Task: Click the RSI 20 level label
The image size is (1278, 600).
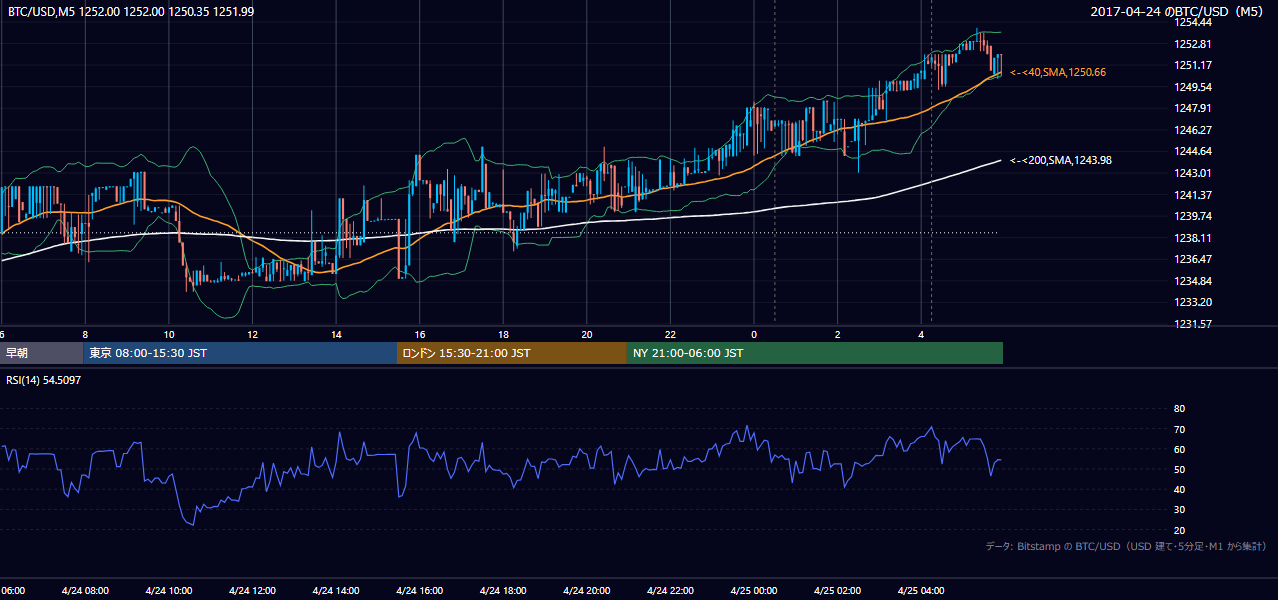Action: (1179, 530)
